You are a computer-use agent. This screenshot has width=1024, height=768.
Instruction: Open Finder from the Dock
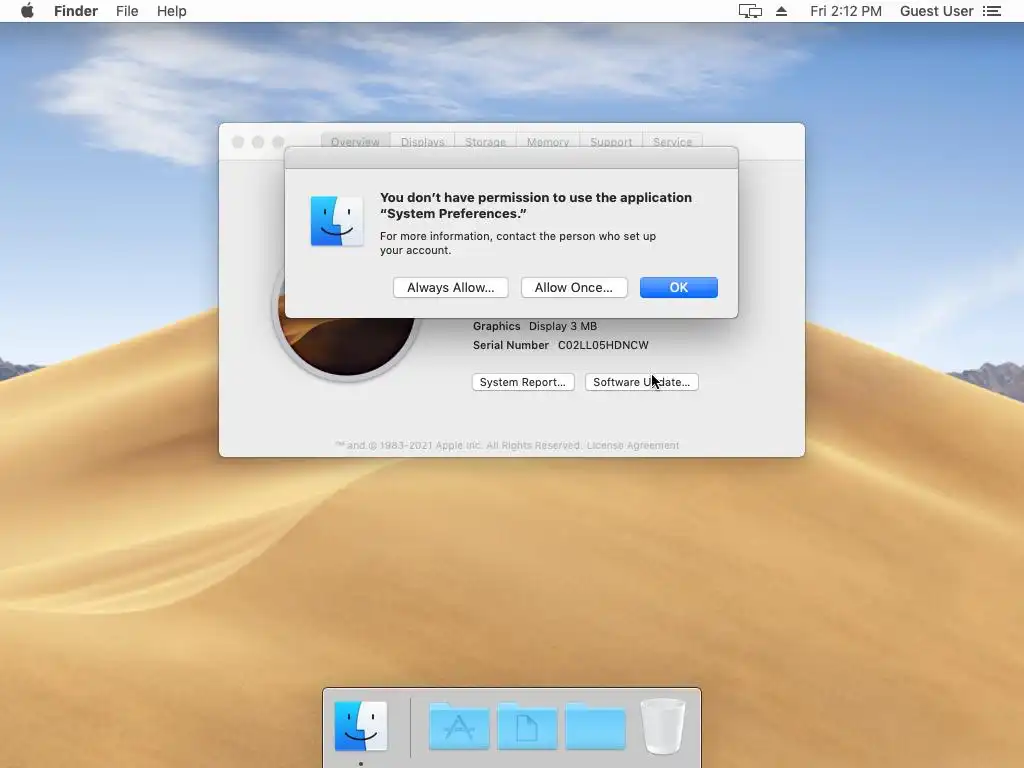click(360, 726)
